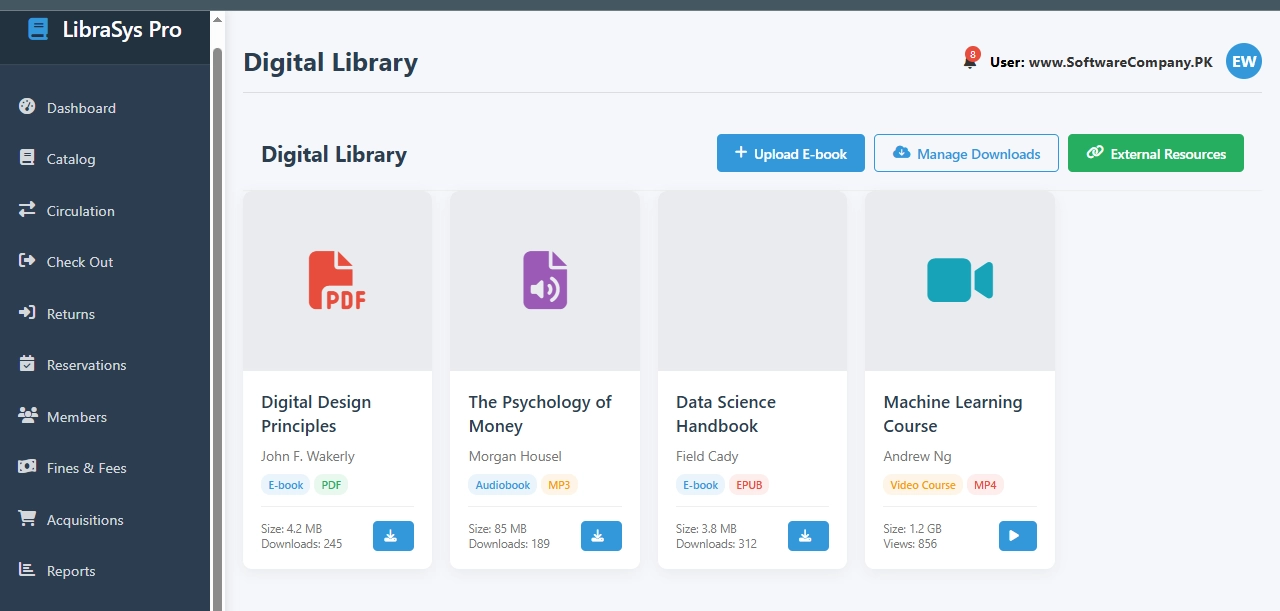Image resolution: width=1280 pixels, height=611 pixels.
Task: Click the Members people icon
Action: pyautogui.click(x=26, y=416)
